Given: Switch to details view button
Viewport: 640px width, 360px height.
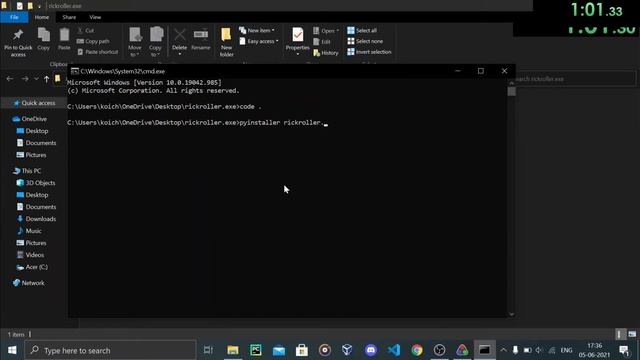Looking at the screenshot, I should (620, 334).
